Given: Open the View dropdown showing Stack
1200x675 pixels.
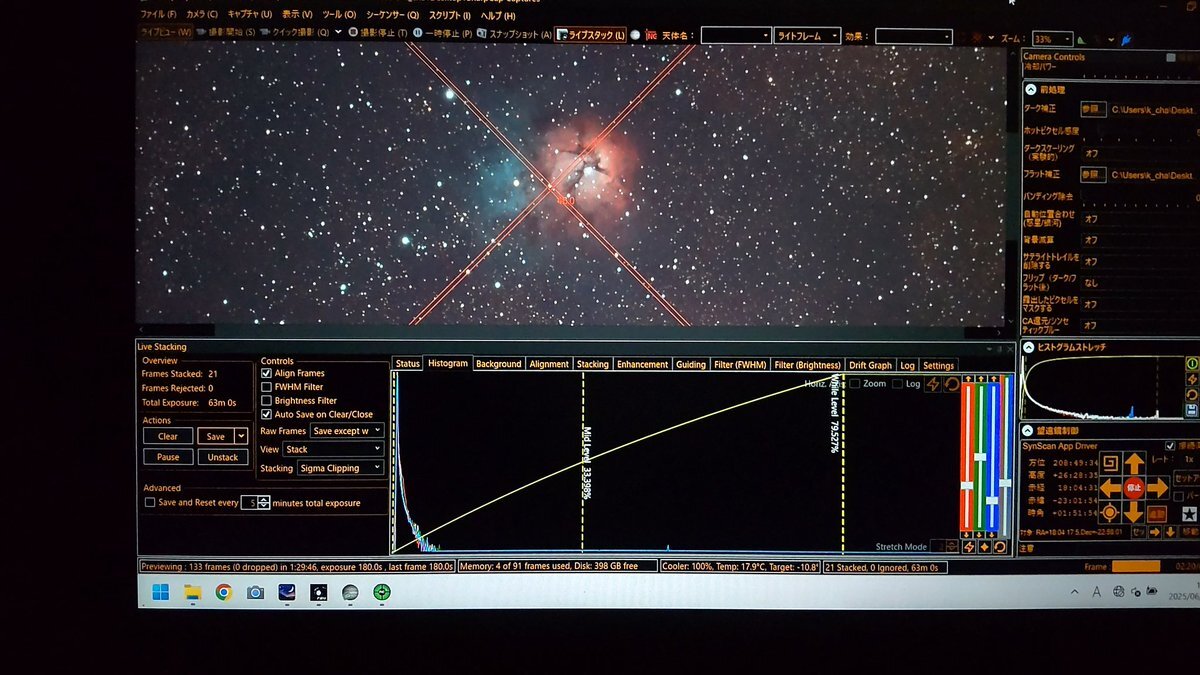Looking at the screenshot, I should pos(333,450).
